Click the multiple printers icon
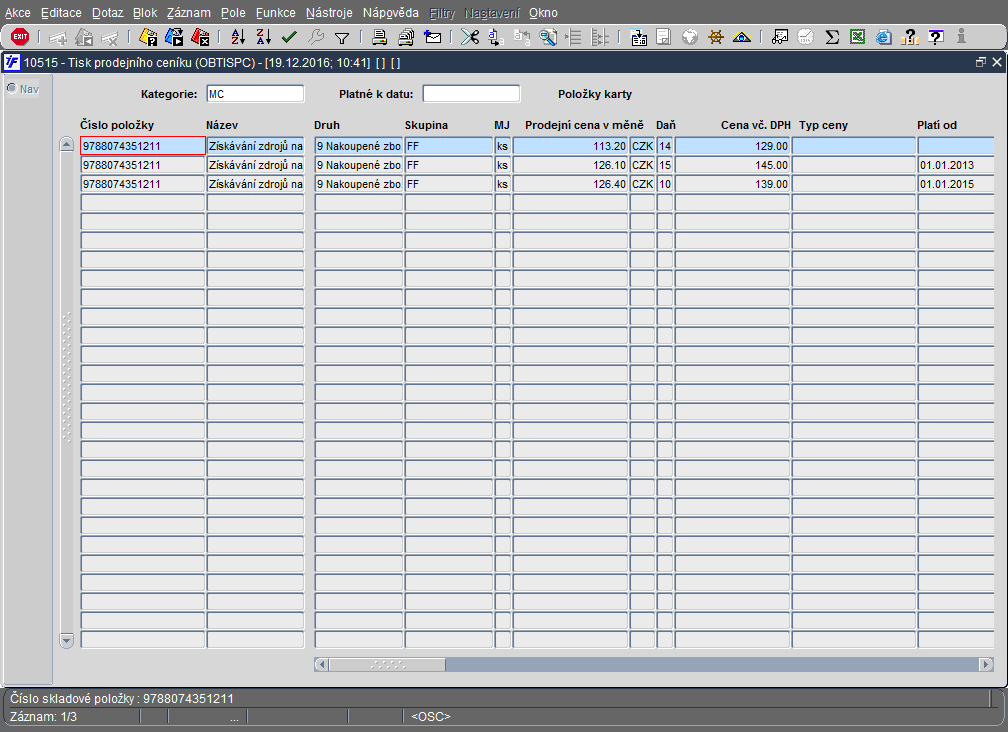 (406, 37)
